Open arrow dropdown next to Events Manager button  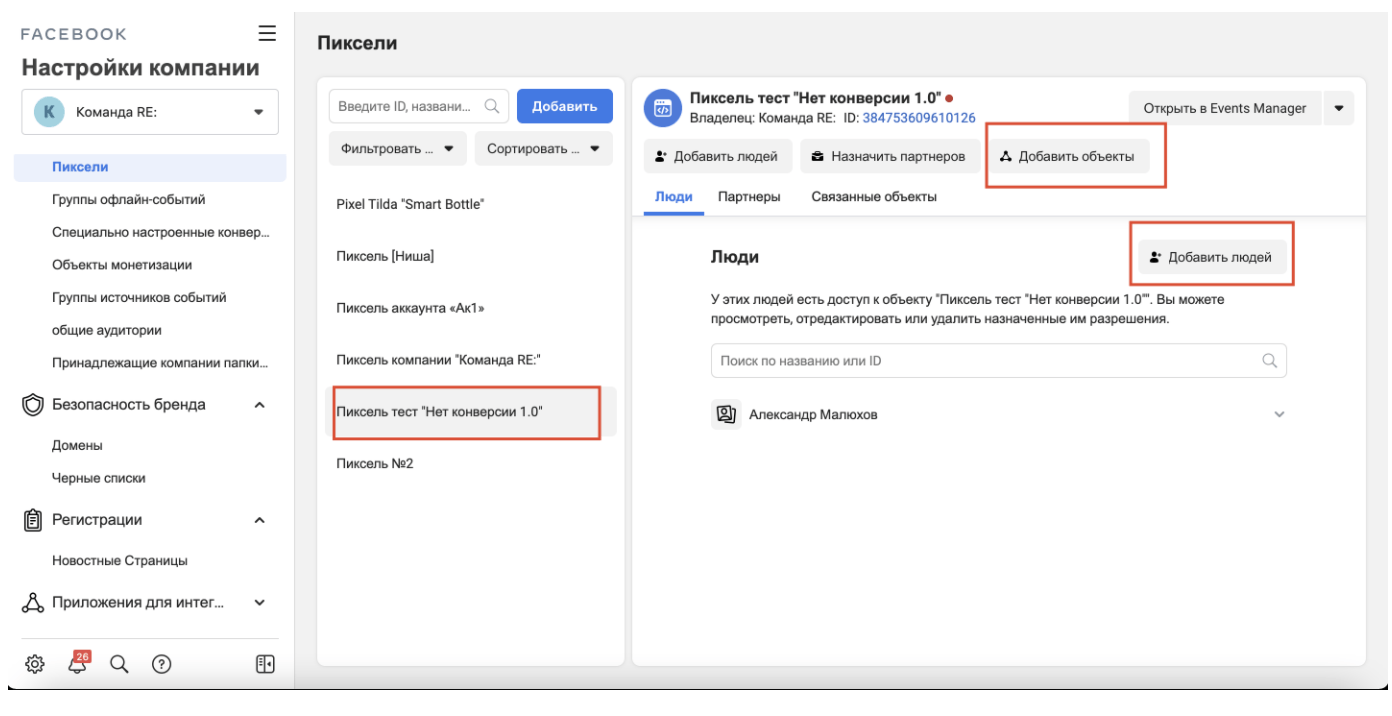pyautogui.click(x=1339, y=108)
